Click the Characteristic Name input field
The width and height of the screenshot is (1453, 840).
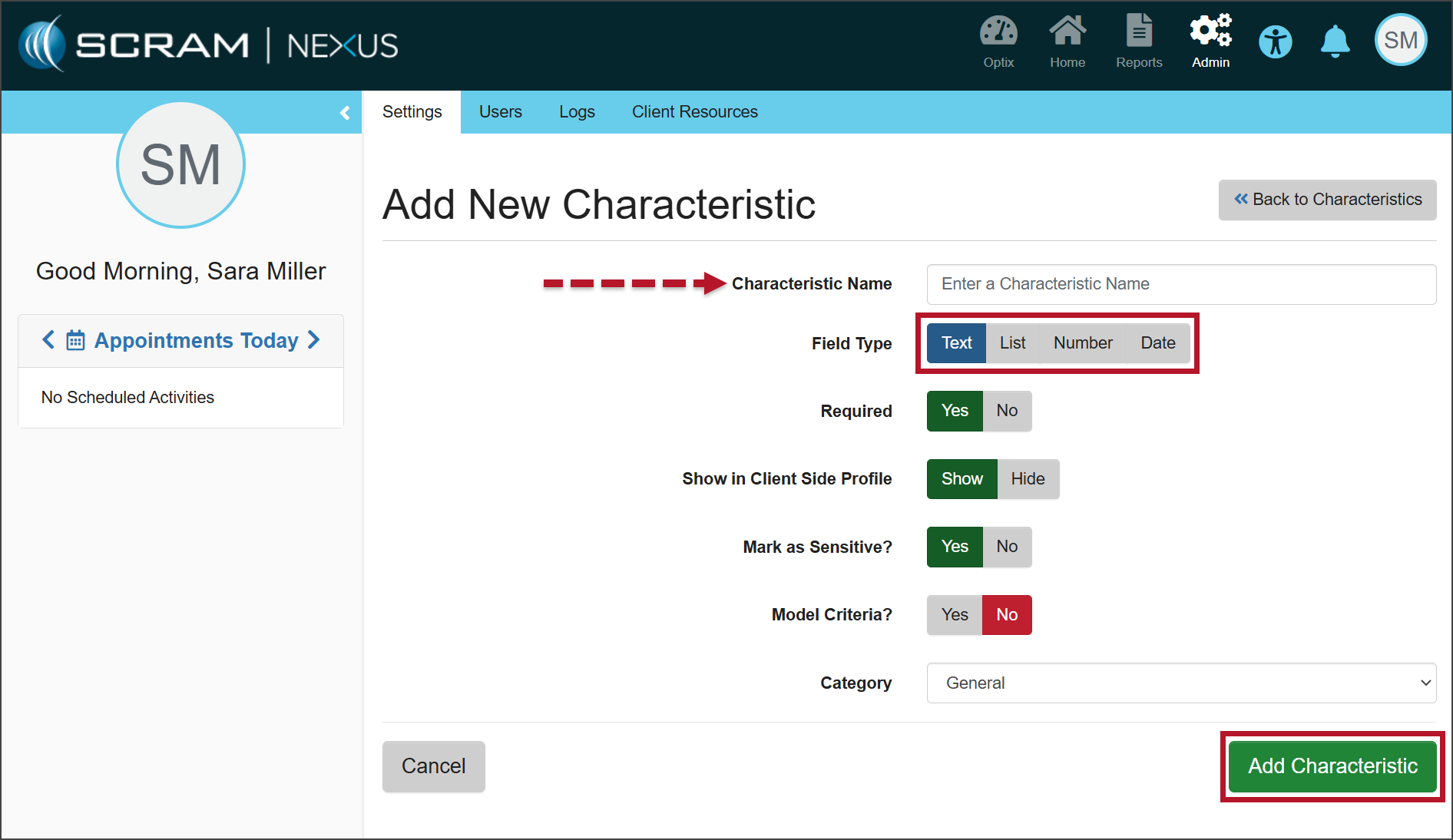(x=1181, y=284)
